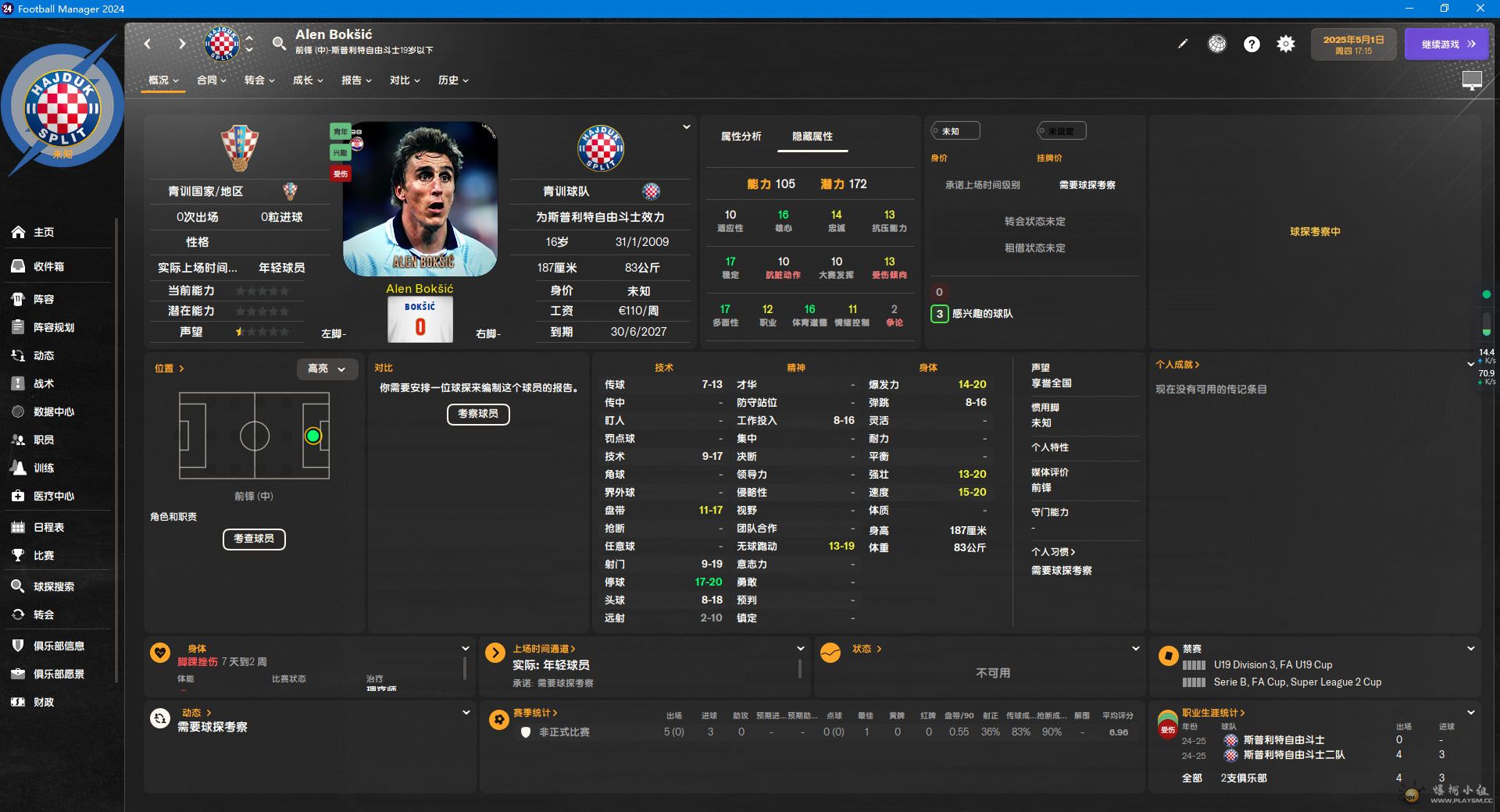Expand the 上场时间通道 panel chevron
1500x812 pixels.
point(800,648)
